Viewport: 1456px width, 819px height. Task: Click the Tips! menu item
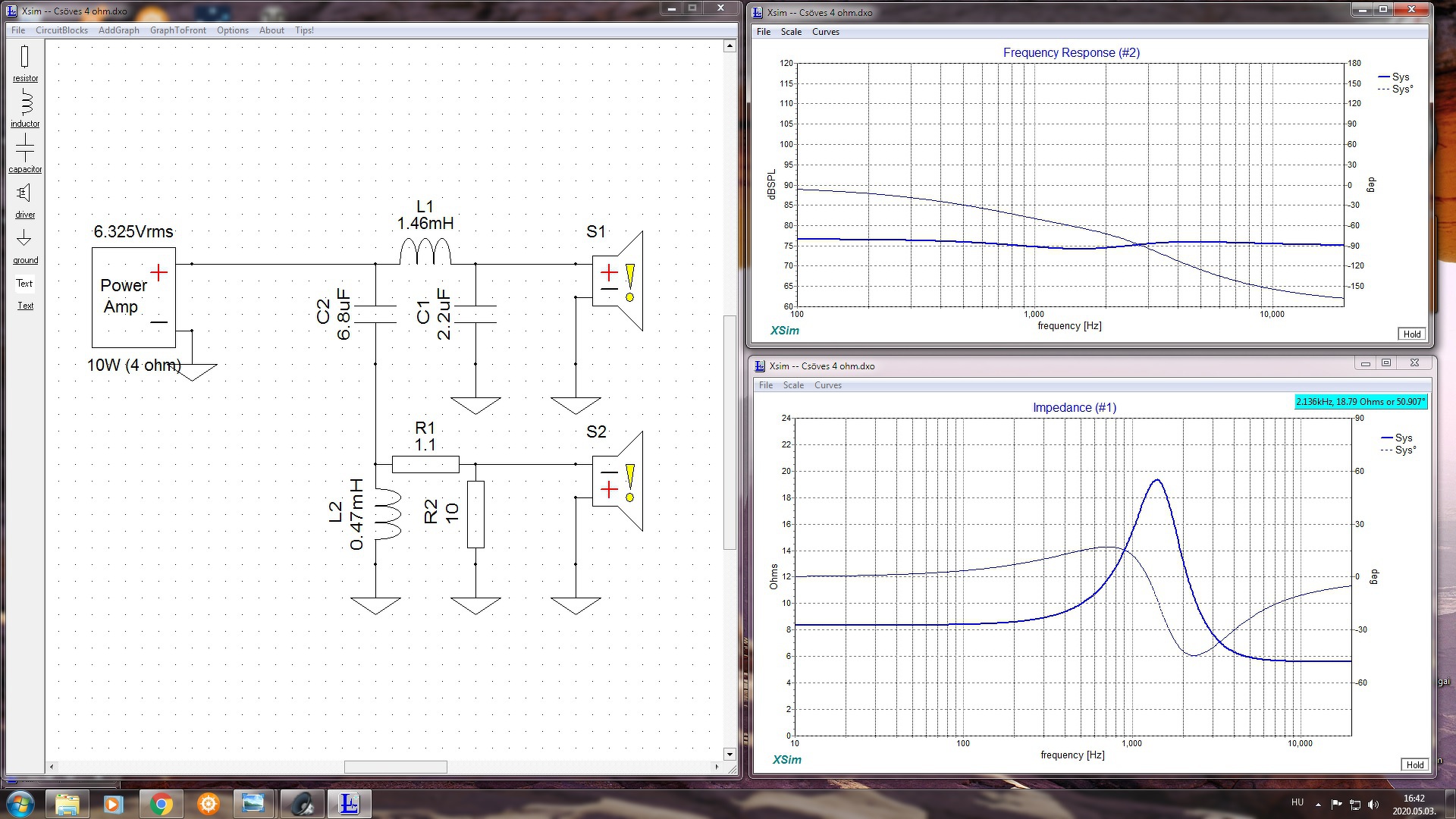tap(304, 30)
